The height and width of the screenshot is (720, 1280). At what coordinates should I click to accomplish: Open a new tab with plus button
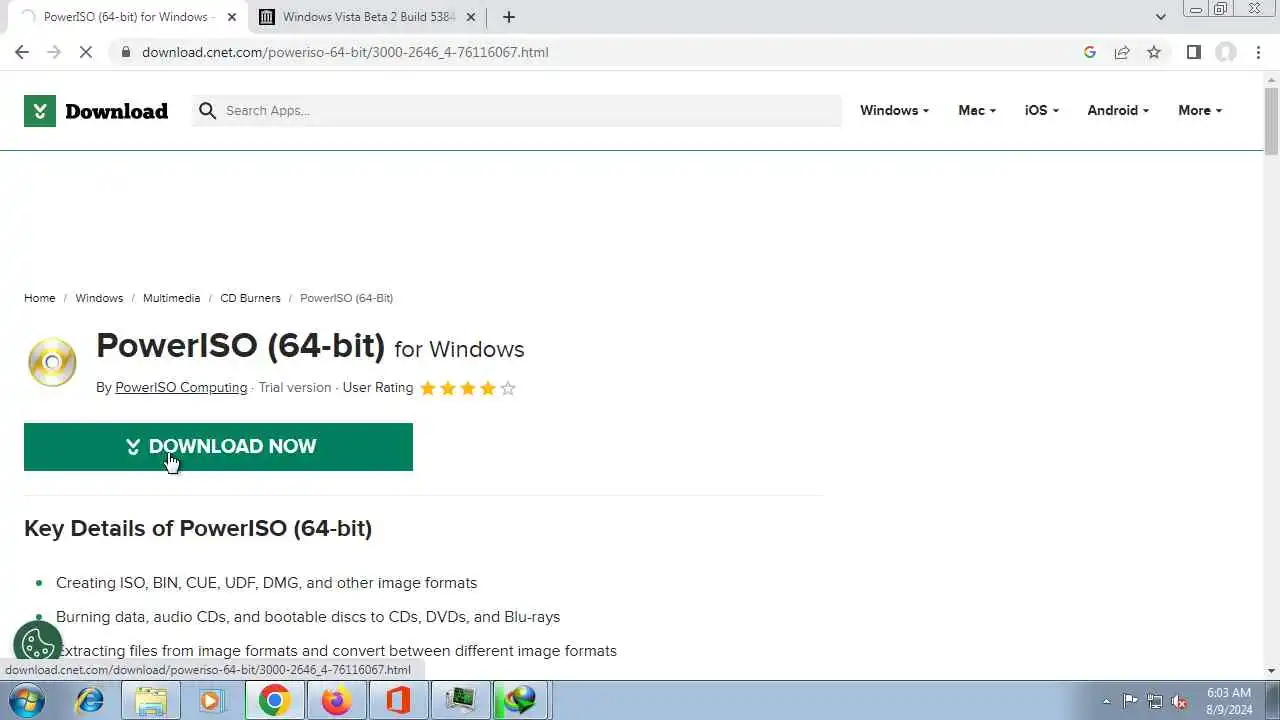tap(509, 17)
